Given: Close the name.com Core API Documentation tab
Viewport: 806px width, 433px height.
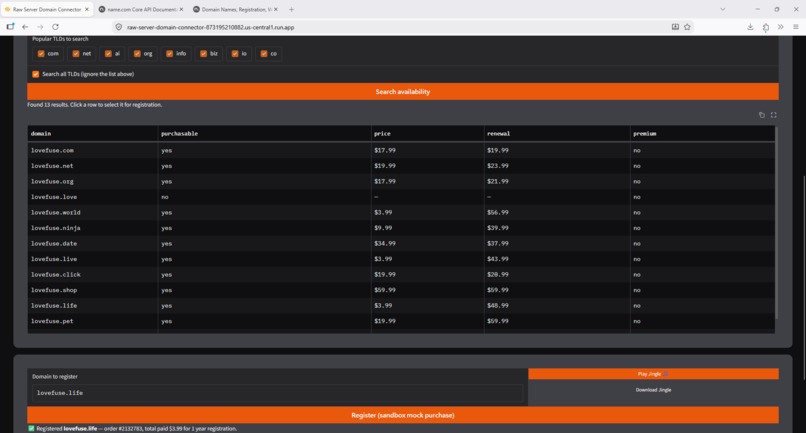Looking at the screenshot, I should pyautogui.click(x=181, y=9).
